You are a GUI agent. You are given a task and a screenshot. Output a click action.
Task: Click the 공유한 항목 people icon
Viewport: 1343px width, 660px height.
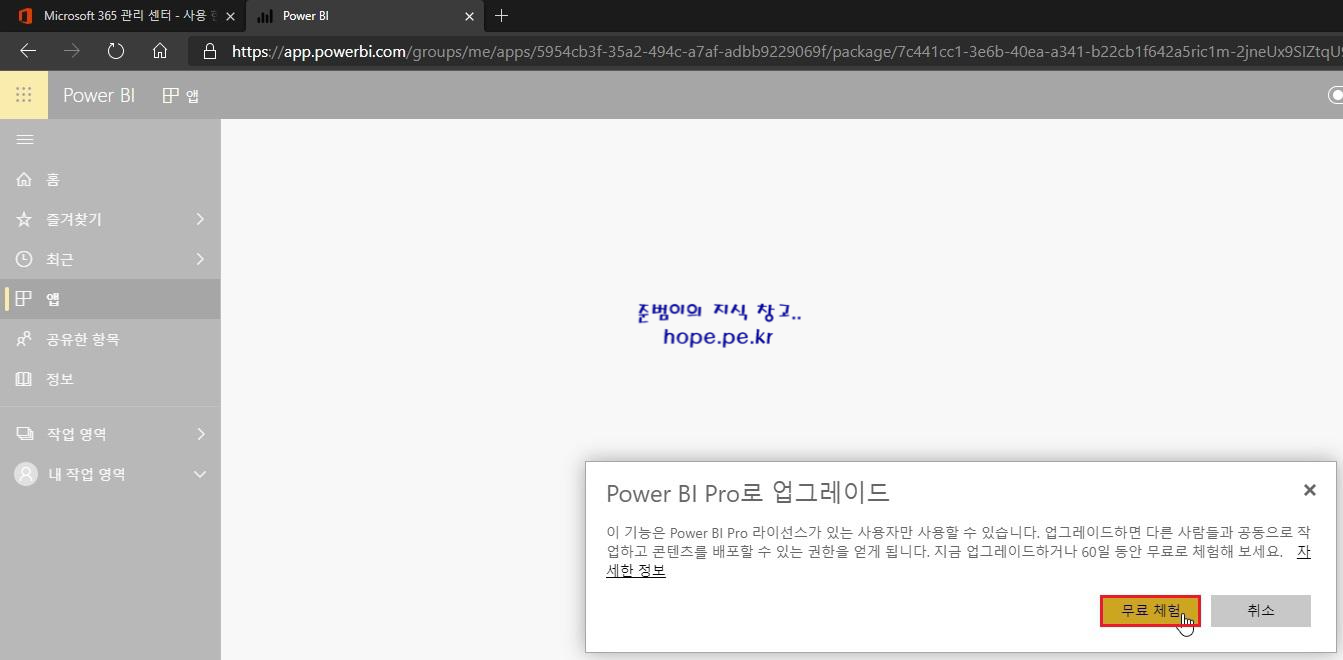click(24, 339)
